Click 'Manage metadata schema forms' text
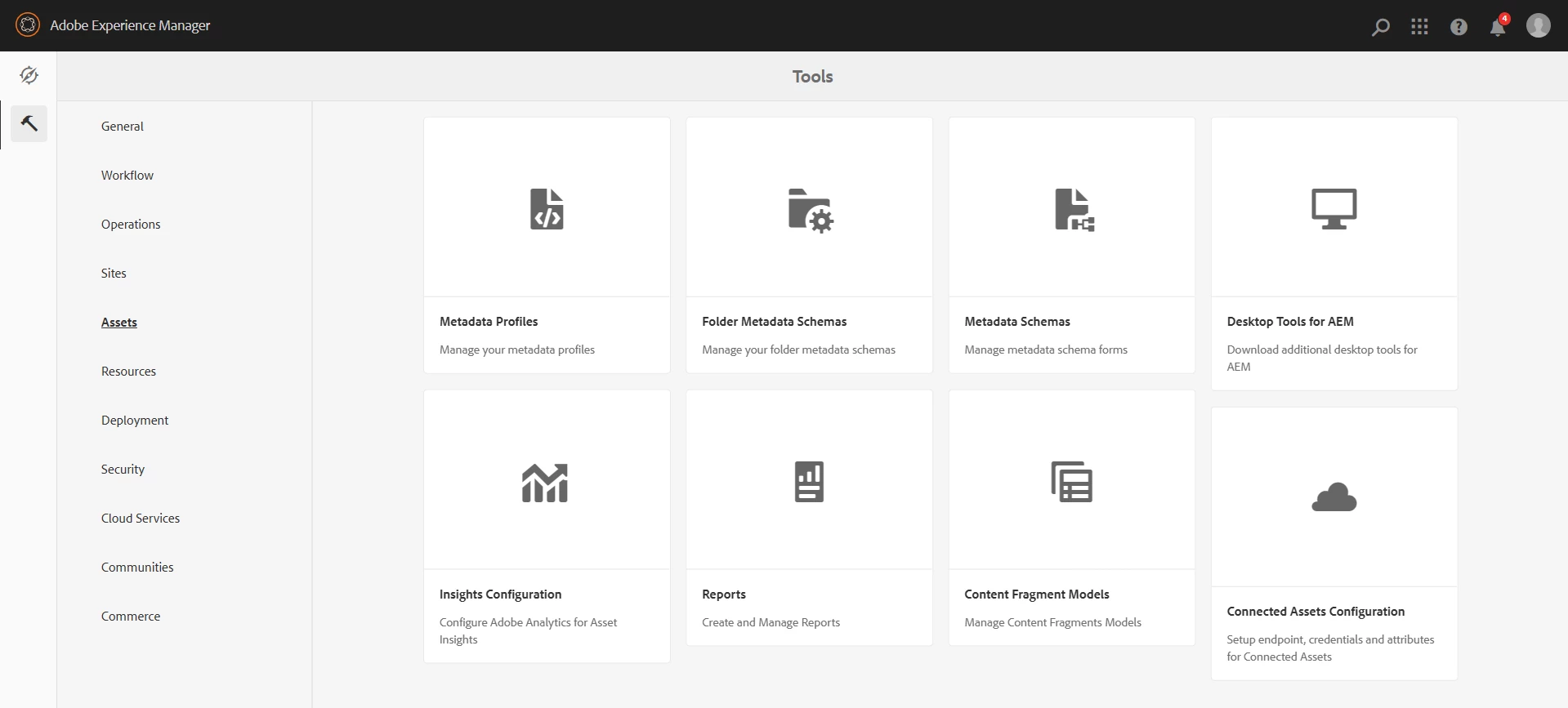This screenshot has height=708, width=1568. [x=1046, y=350]
